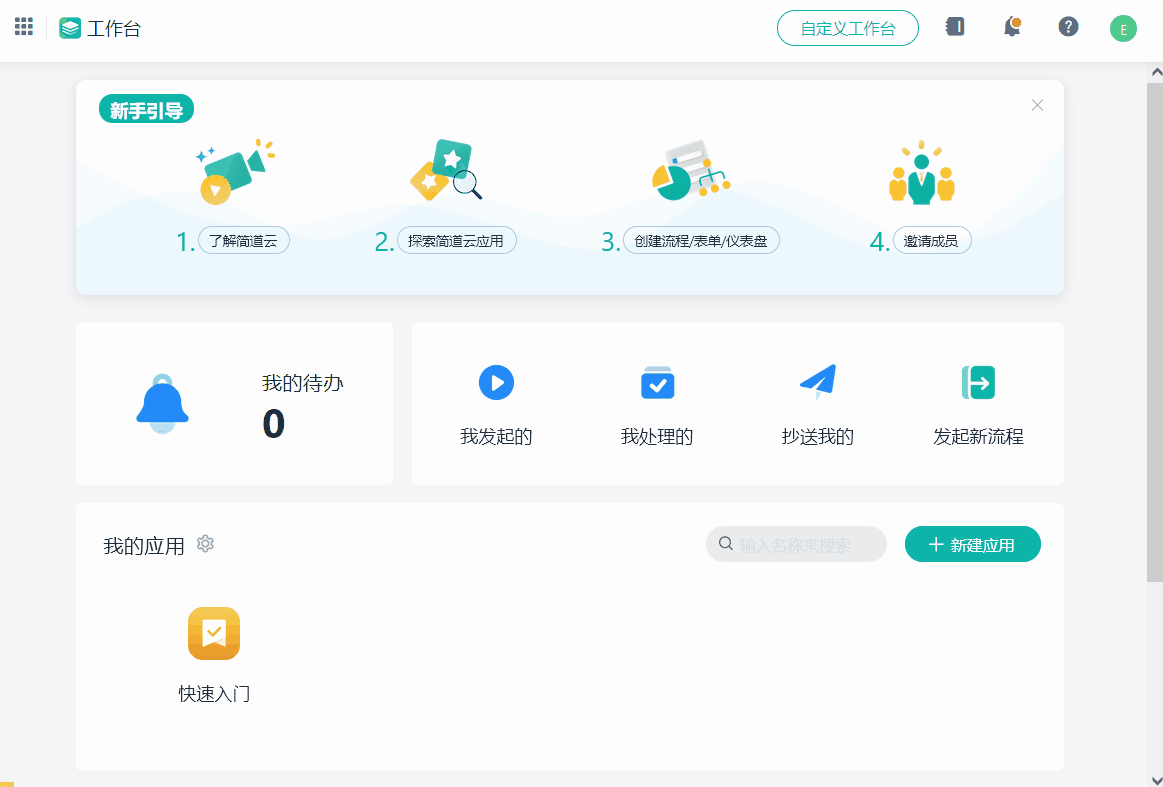Viewport: 1163px width, 787px height.
Task: Open 抄送我的 paper plane icon
Action: tap(818, 382)
